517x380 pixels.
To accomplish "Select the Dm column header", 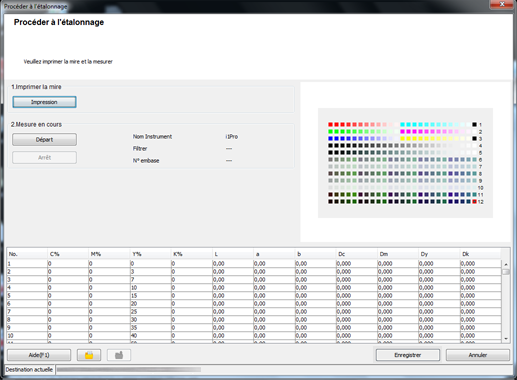I will pos(398,254).
